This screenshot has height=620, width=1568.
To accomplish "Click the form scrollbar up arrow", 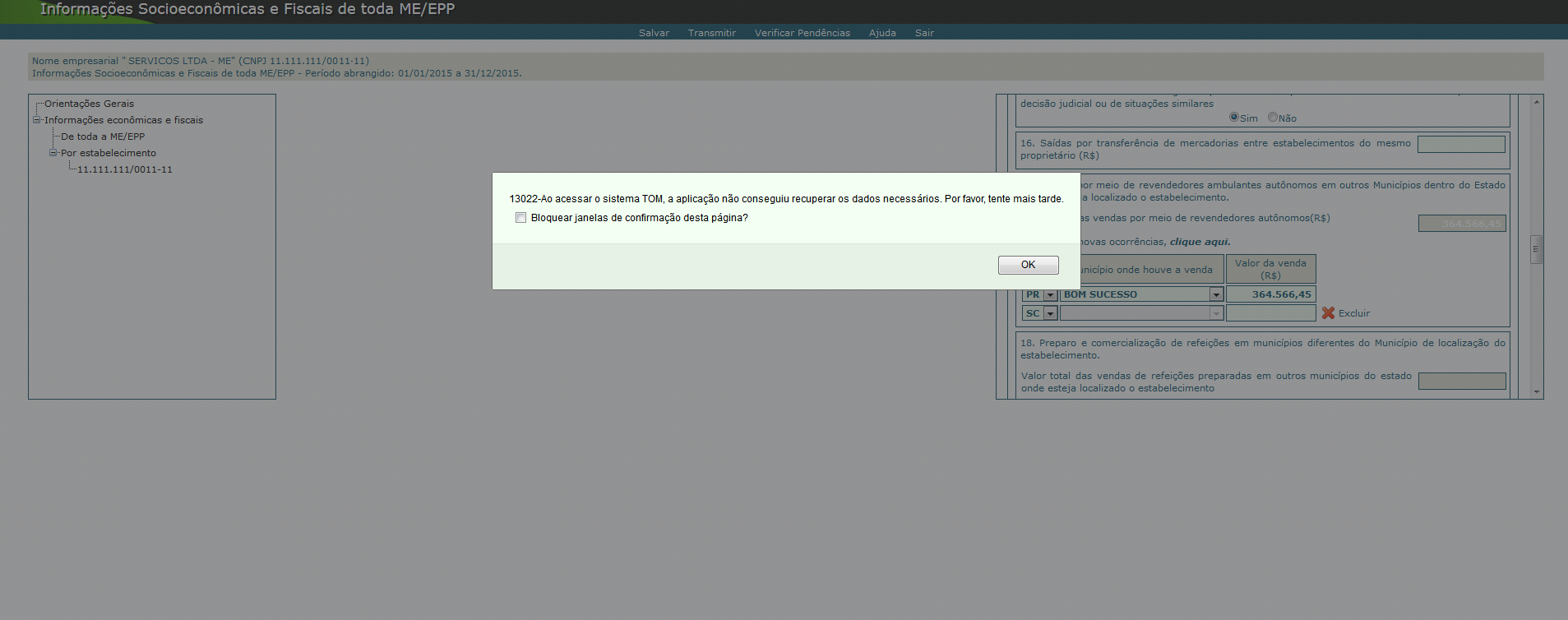I will click(1536, 101).
